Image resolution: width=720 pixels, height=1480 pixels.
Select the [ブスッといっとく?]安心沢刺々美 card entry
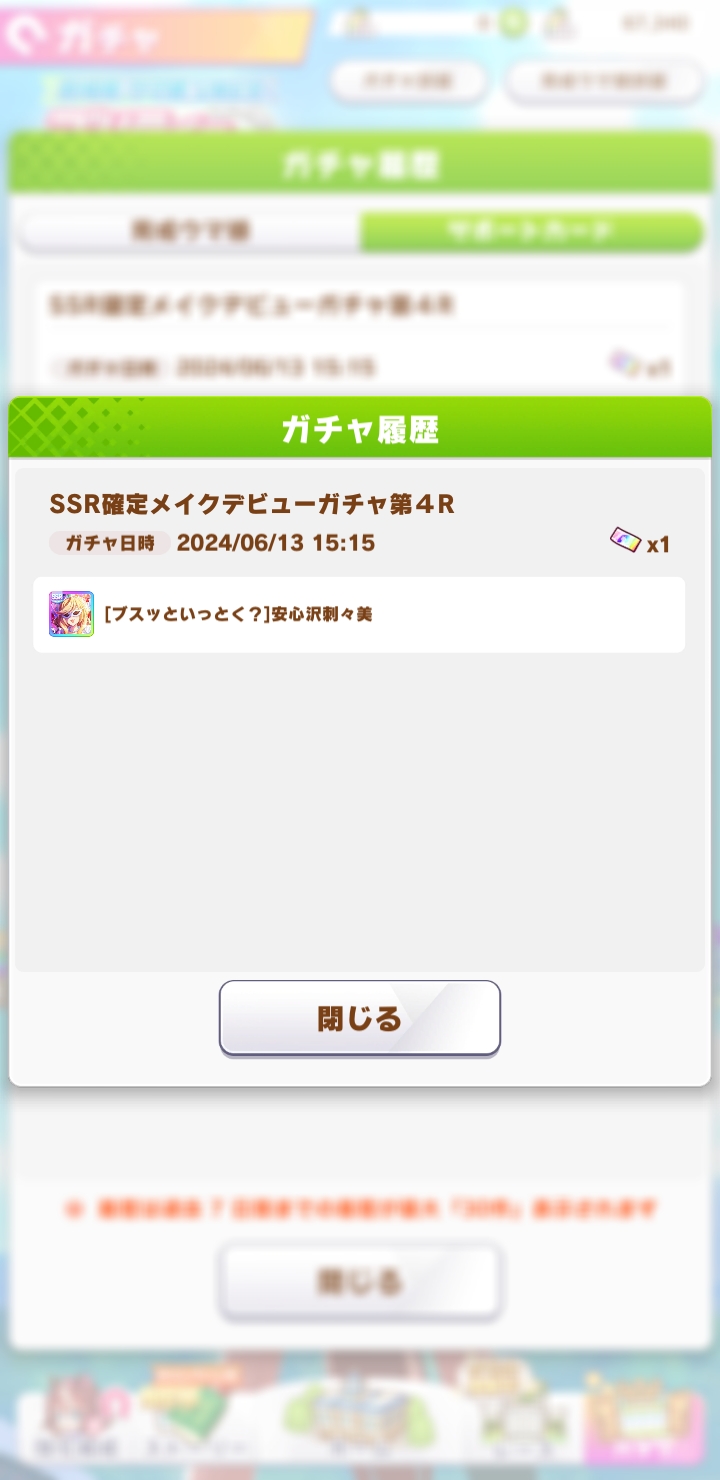pos(359,615)
